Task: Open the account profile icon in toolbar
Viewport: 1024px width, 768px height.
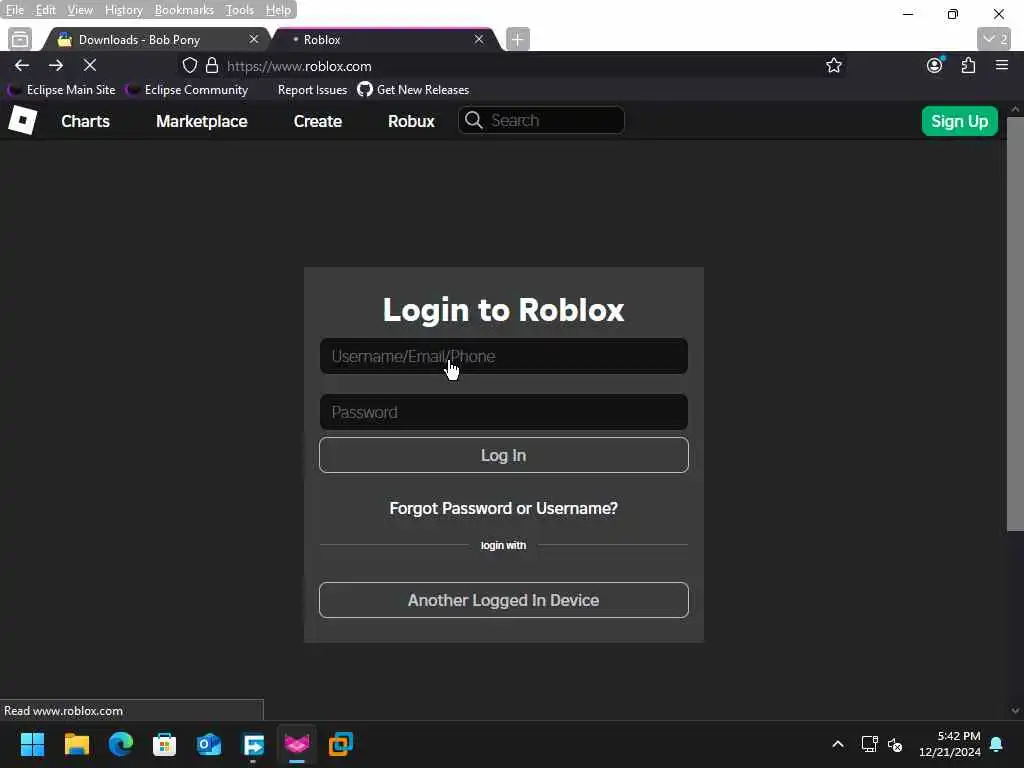Action: point(935,65)
